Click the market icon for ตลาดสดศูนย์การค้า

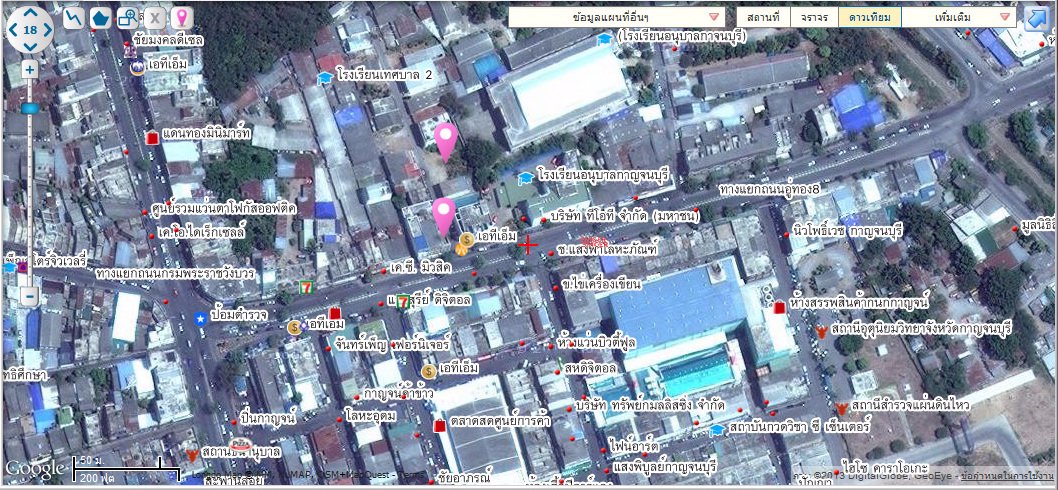click(x=440, y=426)
